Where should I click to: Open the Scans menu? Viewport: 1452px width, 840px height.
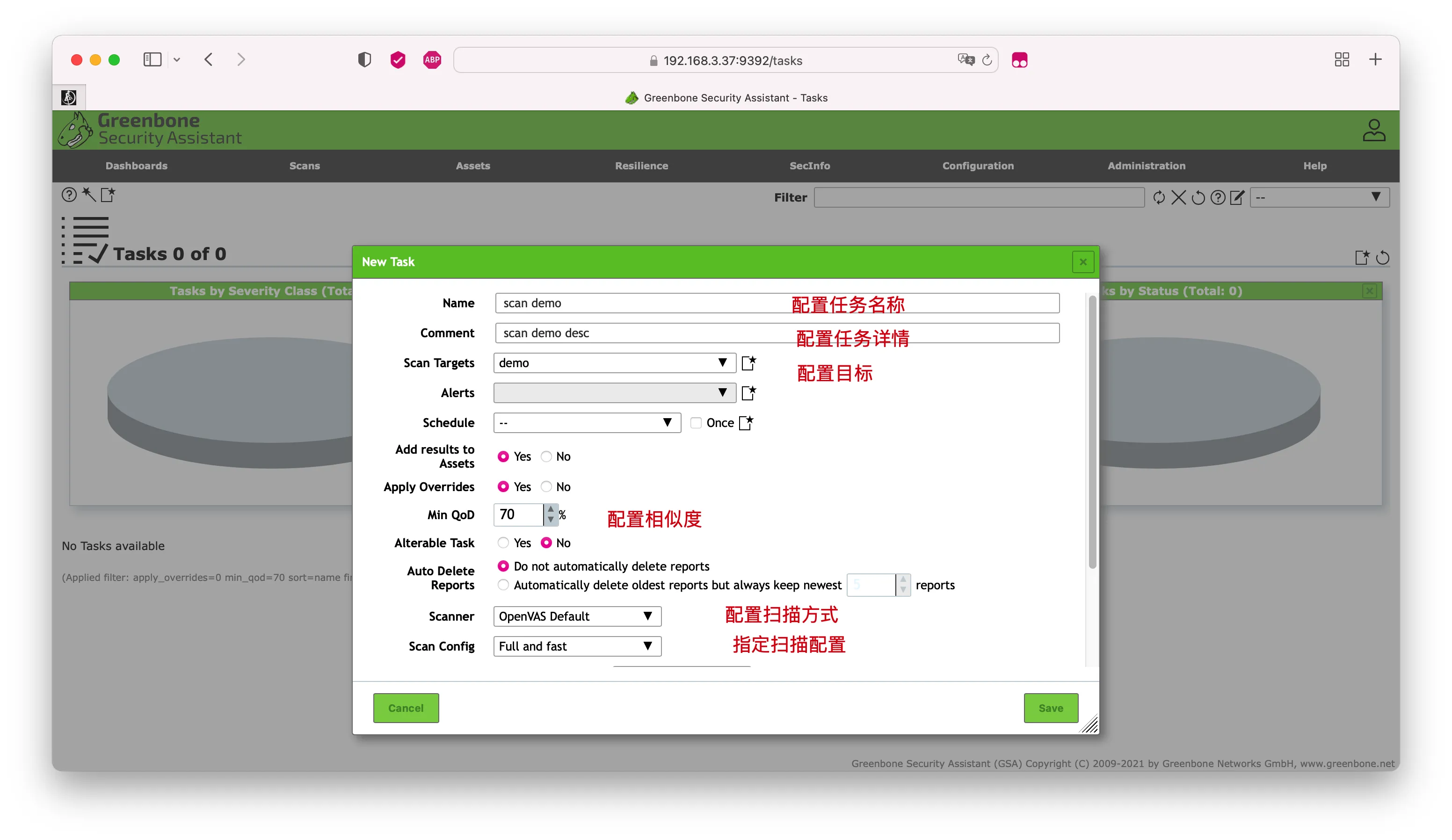pyautogui.click(x=304, y=166)
